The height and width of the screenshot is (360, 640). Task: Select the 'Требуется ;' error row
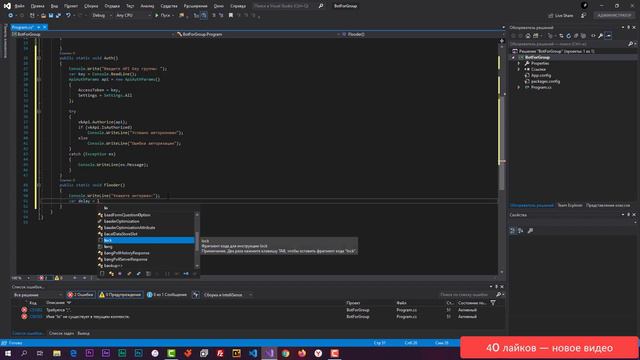point(257,310)
